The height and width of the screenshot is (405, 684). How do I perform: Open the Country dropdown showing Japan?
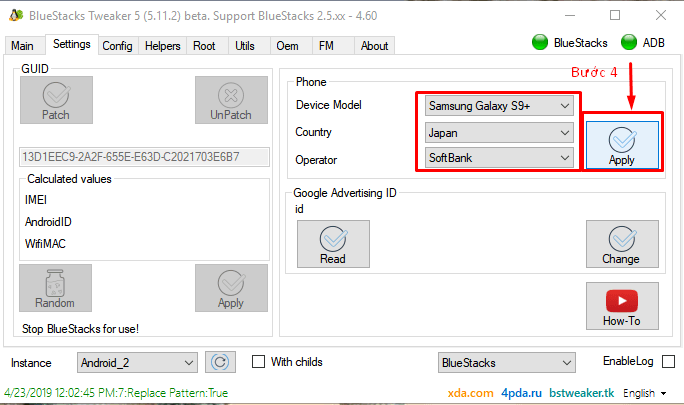[x=499, y=133]
